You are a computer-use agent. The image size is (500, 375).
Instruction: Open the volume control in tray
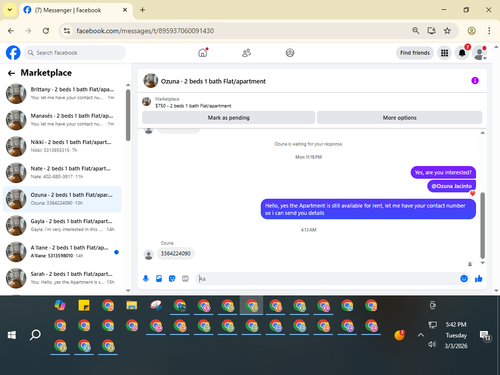tap(432, 344)
